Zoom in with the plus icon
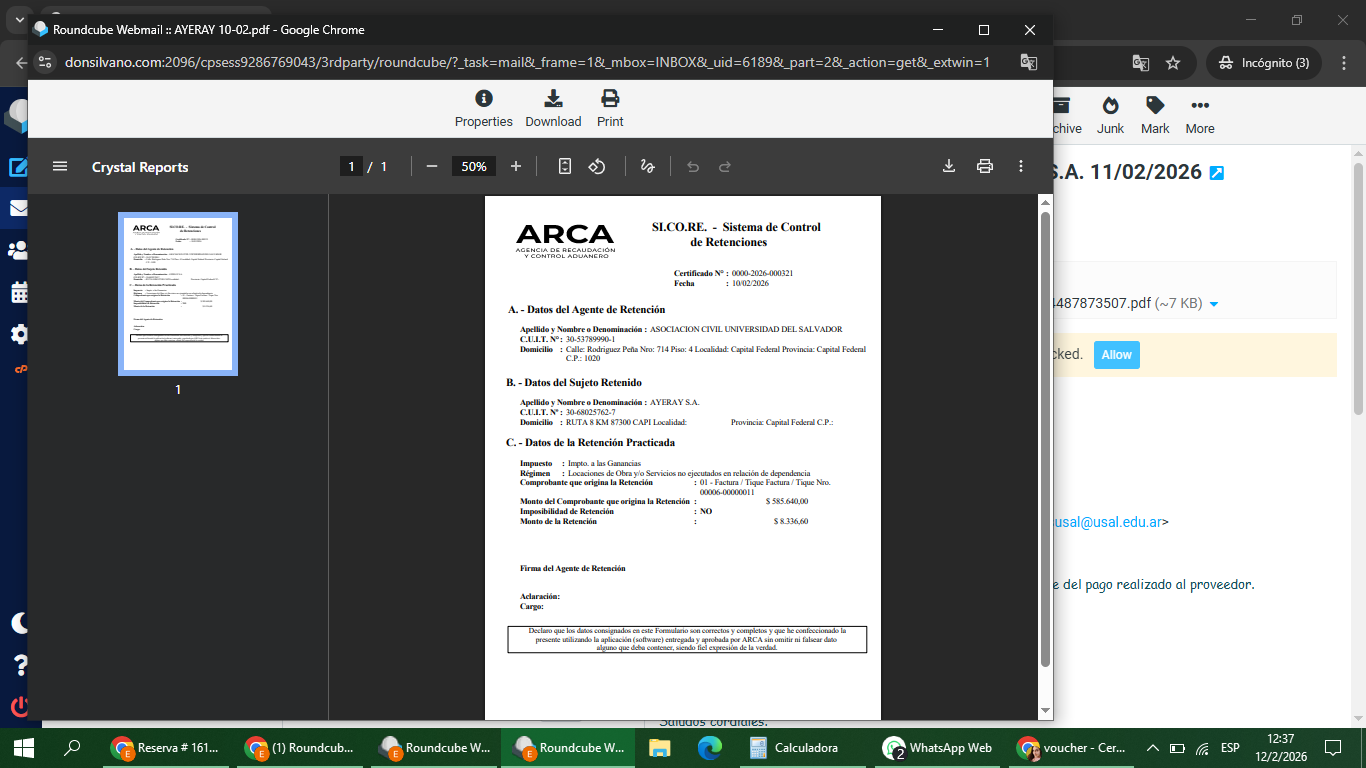 [516, 166]
